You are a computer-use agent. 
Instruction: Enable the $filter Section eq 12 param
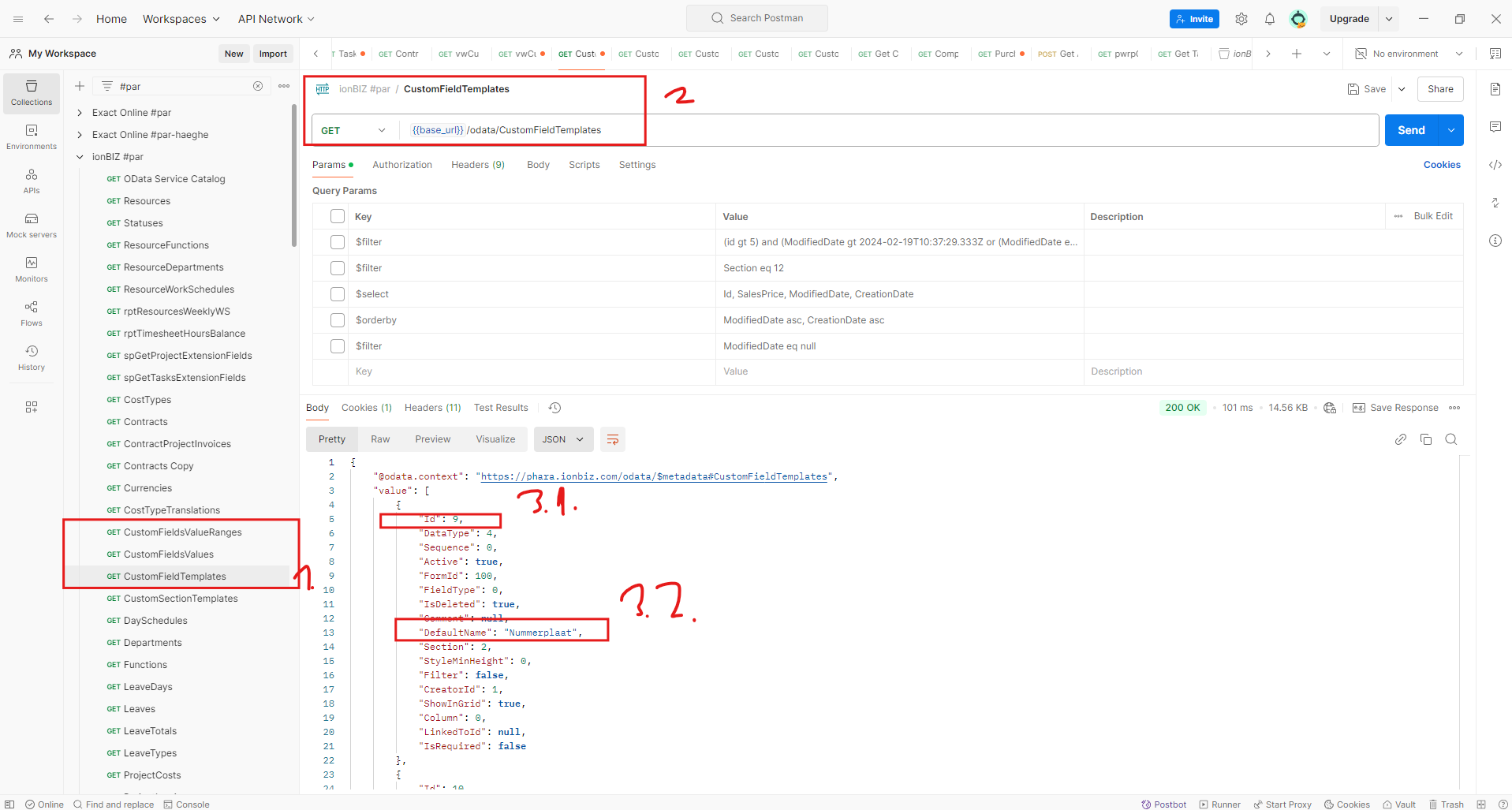coord(338,268)
